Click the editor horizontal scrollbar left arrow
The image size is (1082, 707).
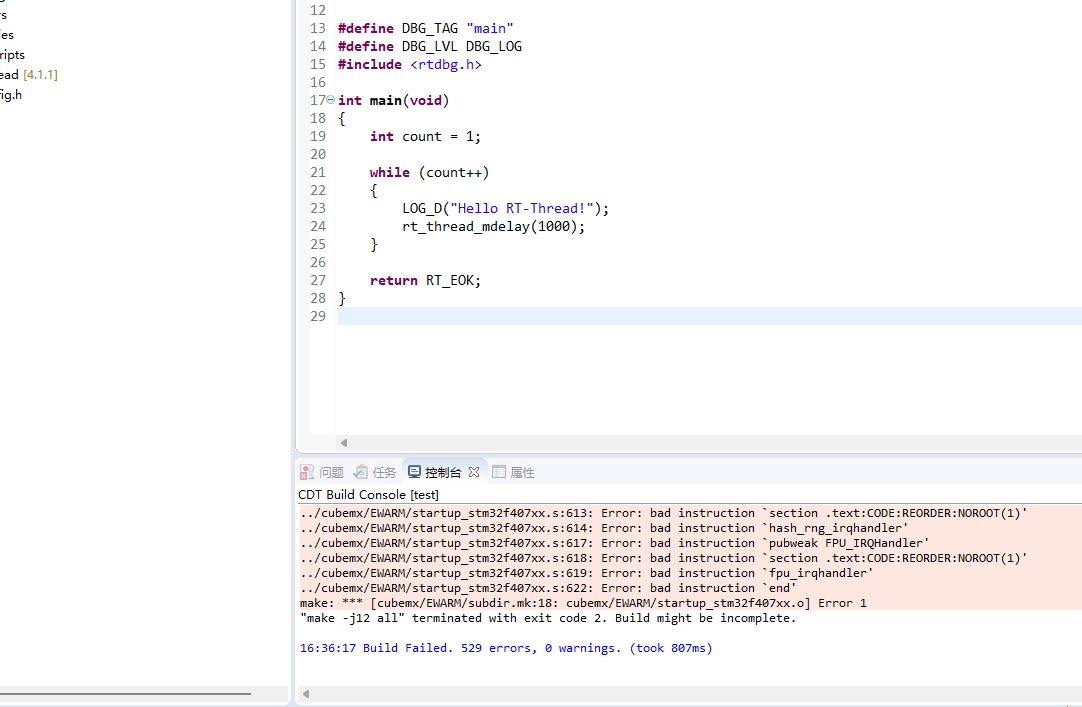344,443
